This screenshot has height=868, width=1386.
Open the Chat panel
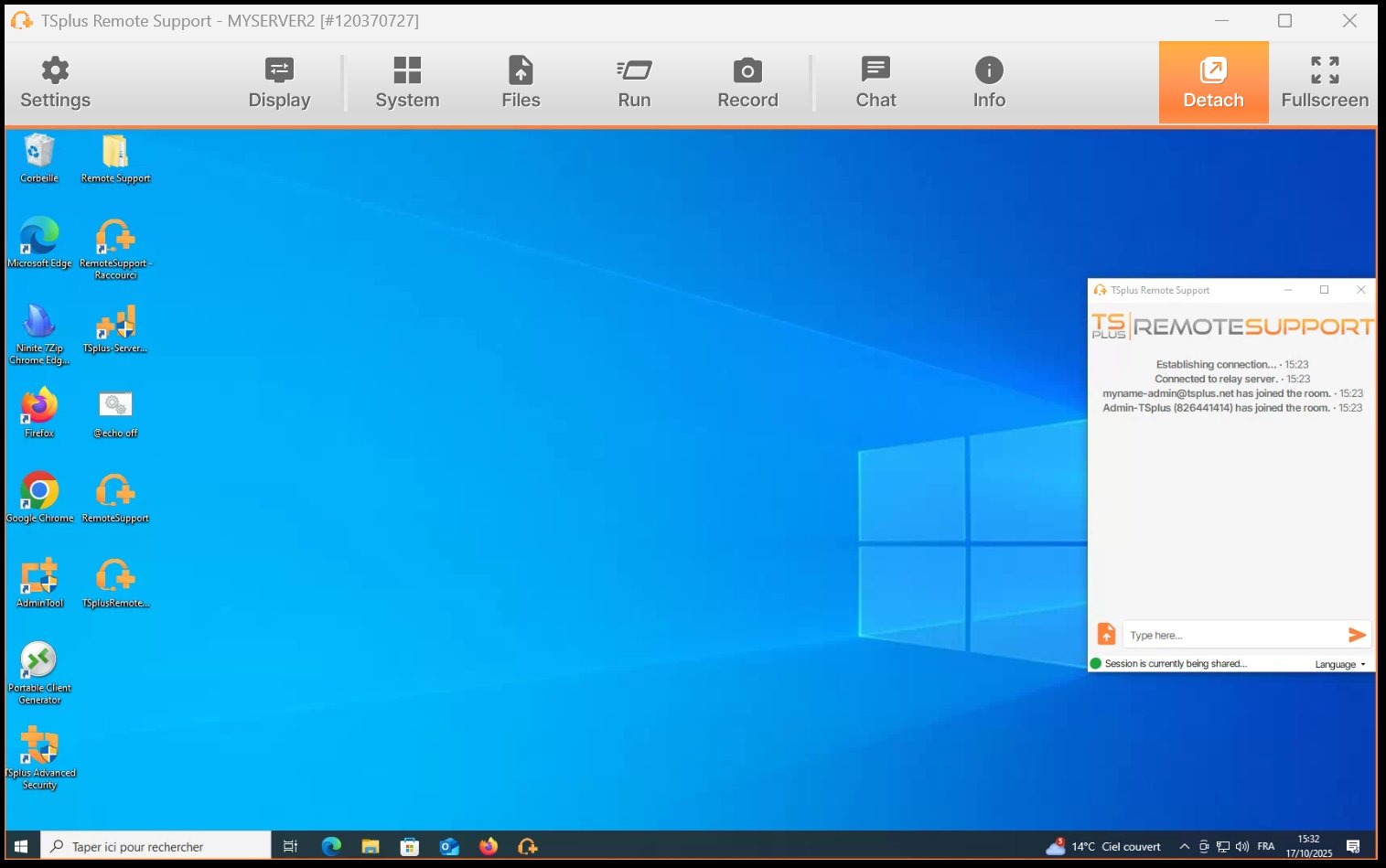click(876, 80)
